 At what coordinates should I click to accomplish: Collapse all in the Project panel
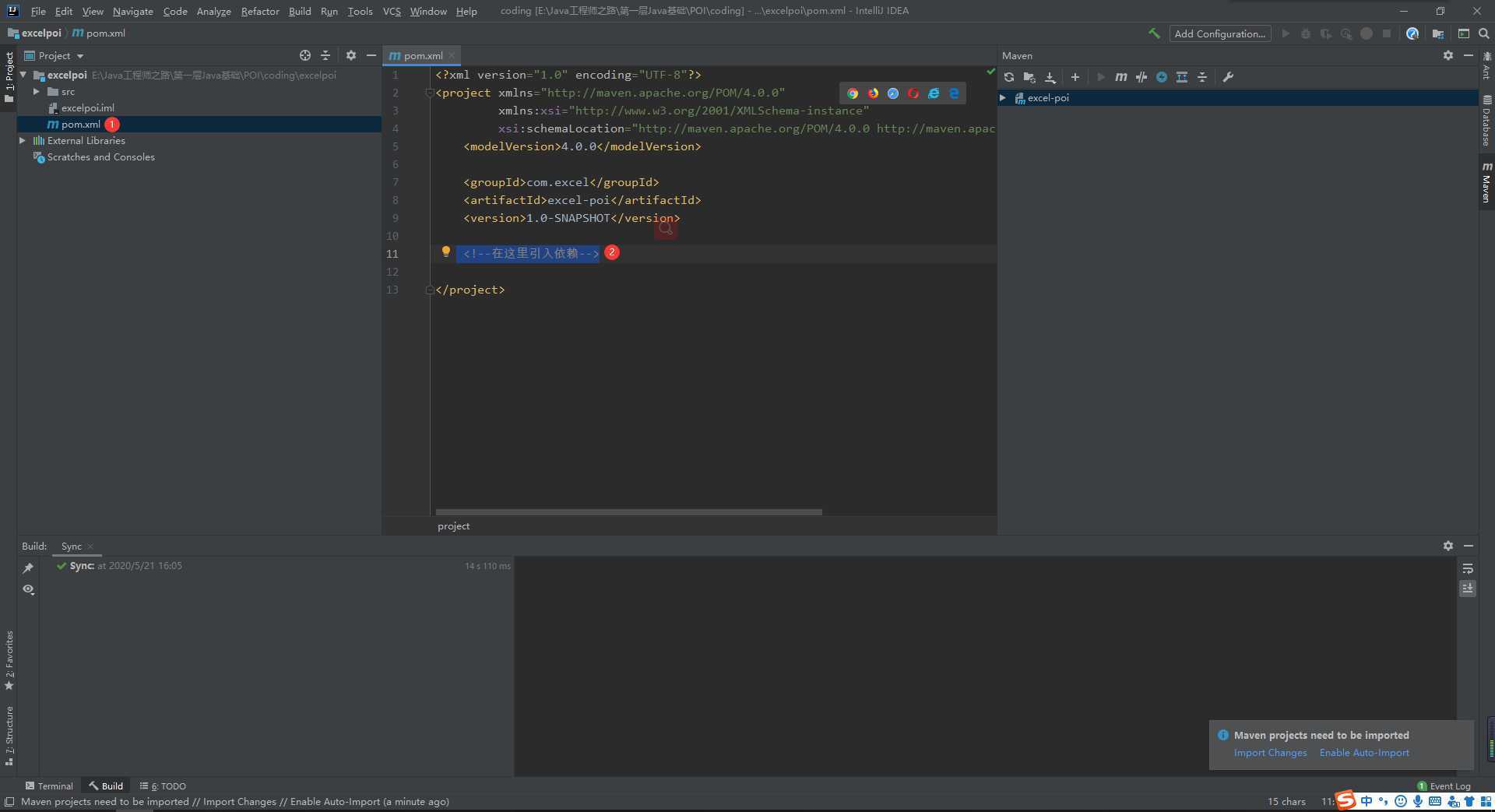325,55
